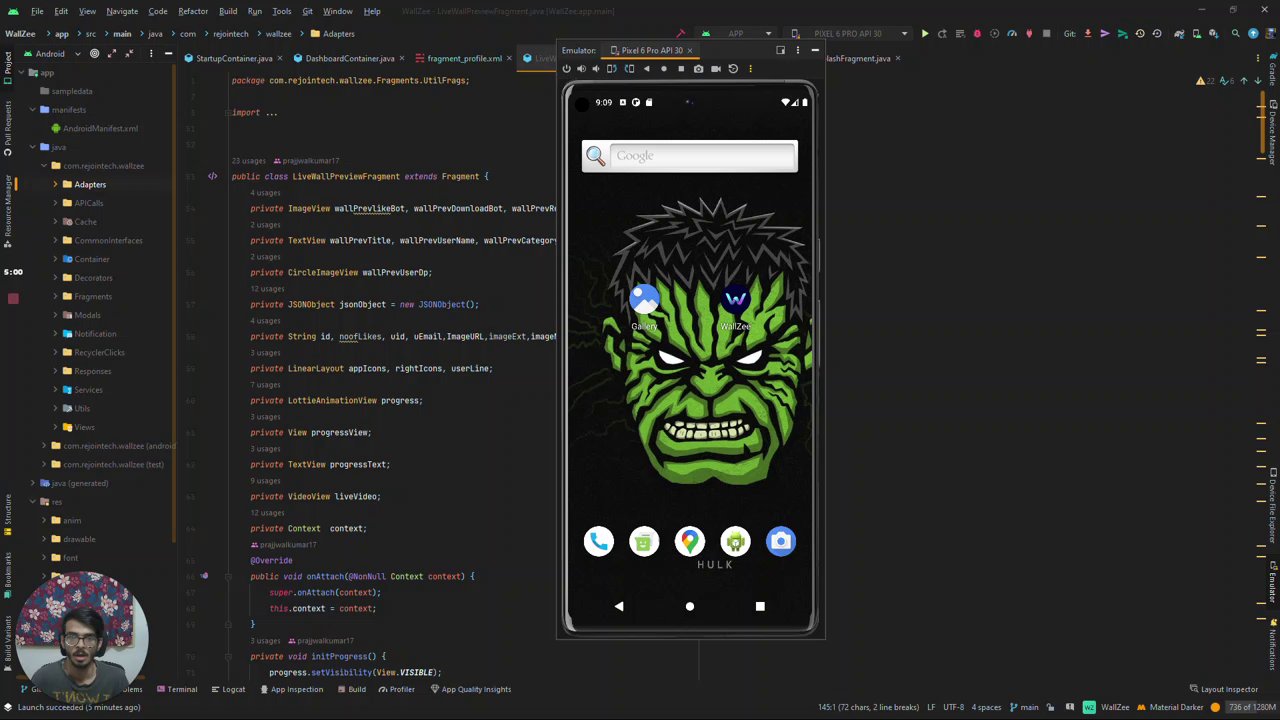Expand the RecyclerClicks folder
The image size is (1280, 720).
pos(56,353)
